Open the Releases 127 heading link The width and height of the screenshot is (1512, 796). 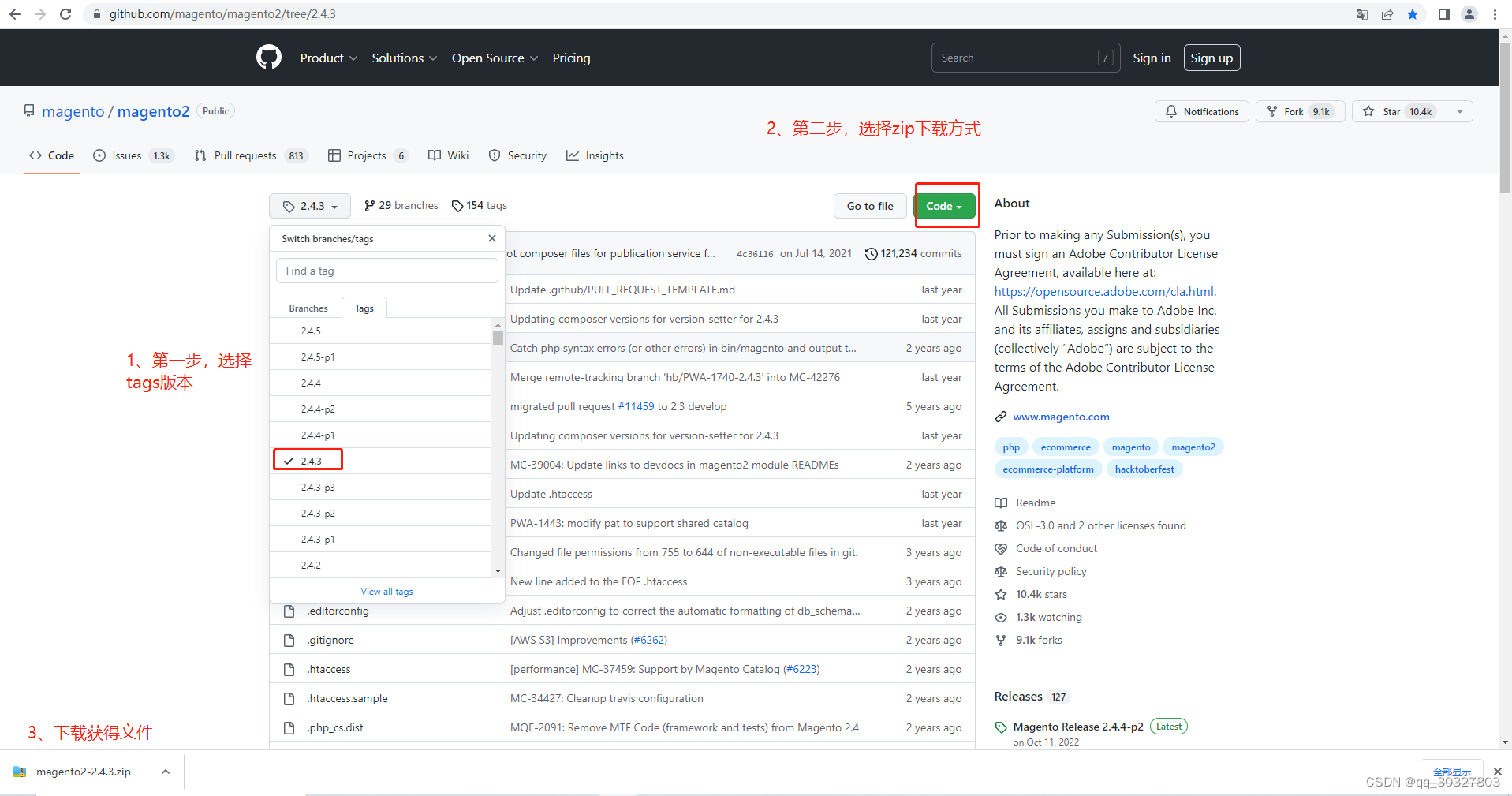pos(1032,697)
